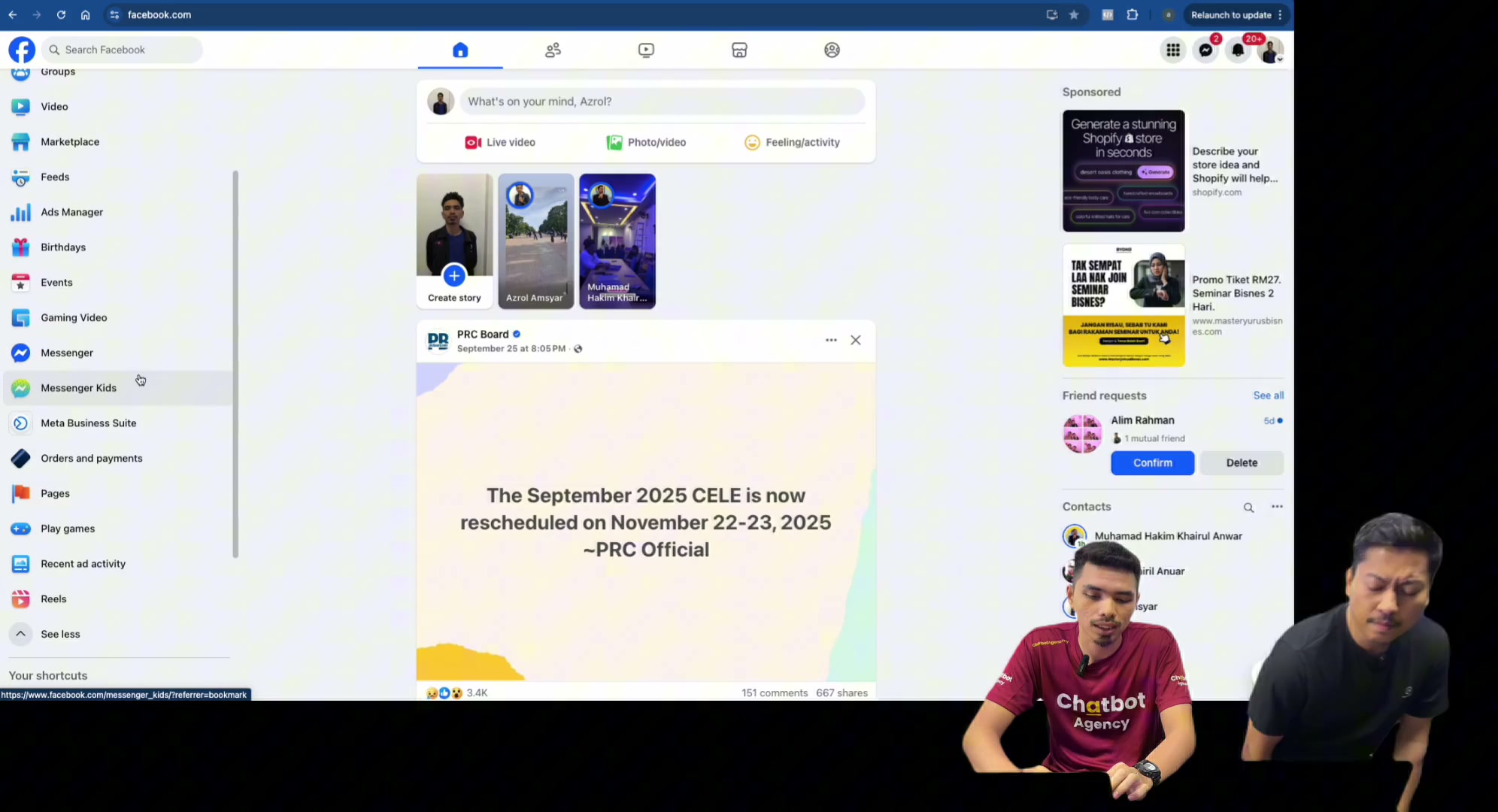The width and height of the screenshot is (1498, 812).
Task: Open Azrol Amsyar's story
Action: [x=535, y=241]
